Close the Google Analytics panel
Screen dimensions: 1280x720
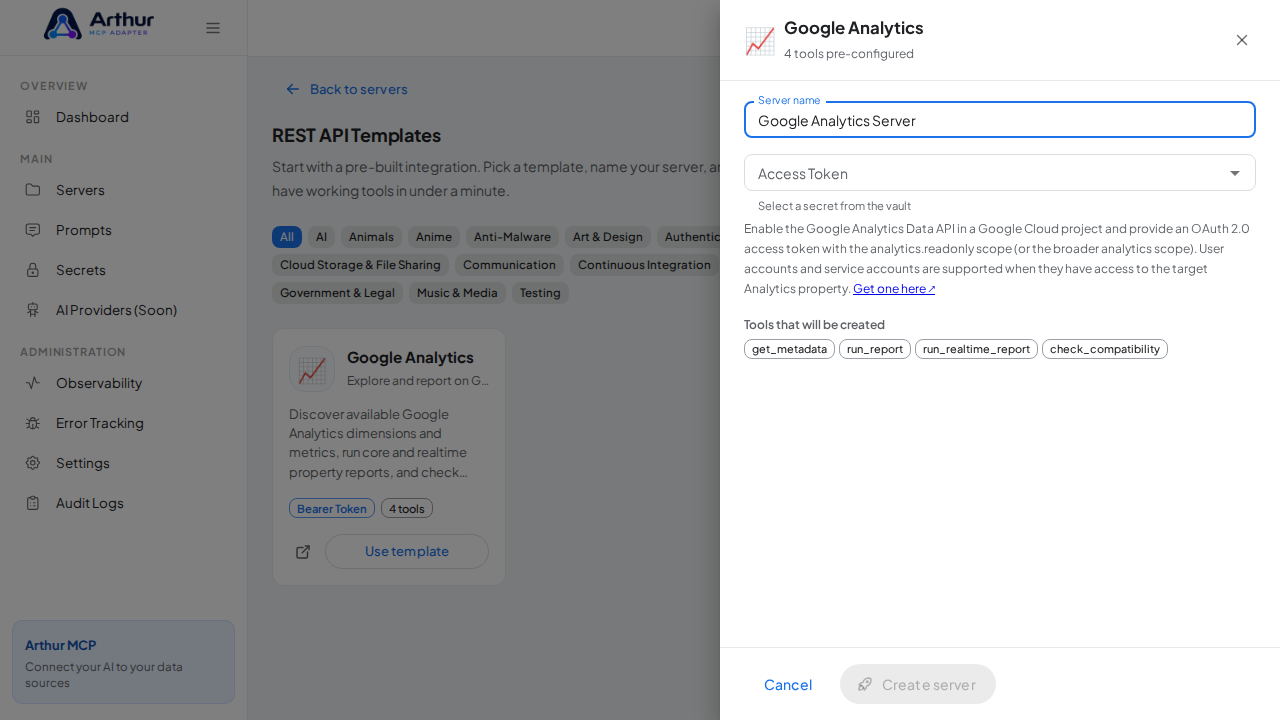[x=1242, y=40]
